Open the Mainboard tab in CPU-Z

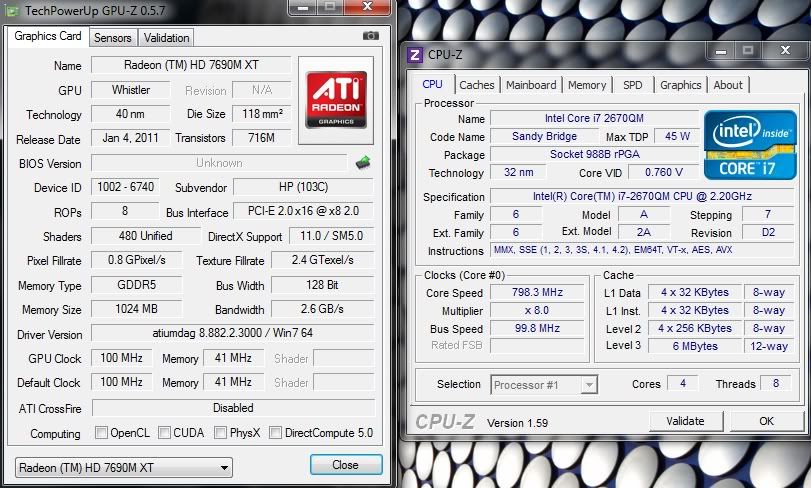pyautogui.click(x=531, y=85)
